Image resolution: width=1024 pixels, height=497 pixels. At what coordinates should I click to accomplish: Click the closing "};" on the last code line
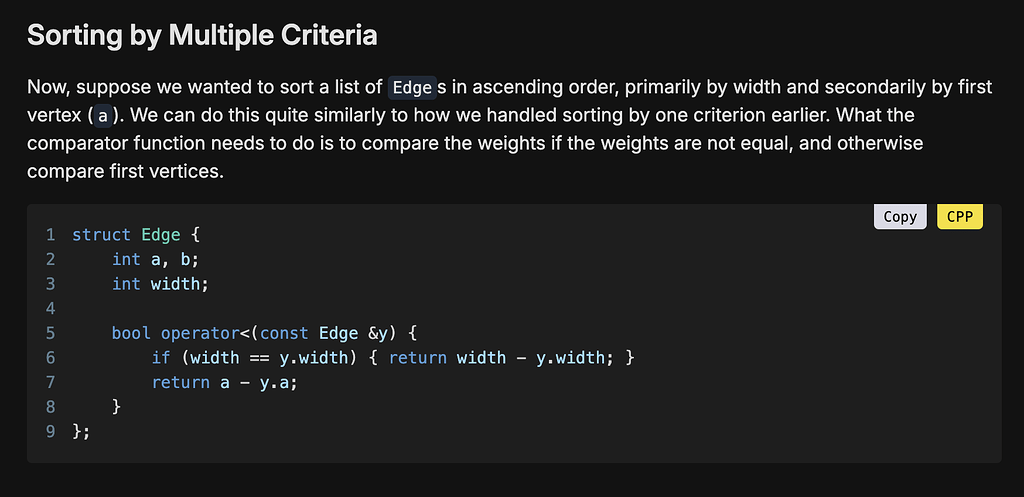pyautogui.click(x=81, y=430)
